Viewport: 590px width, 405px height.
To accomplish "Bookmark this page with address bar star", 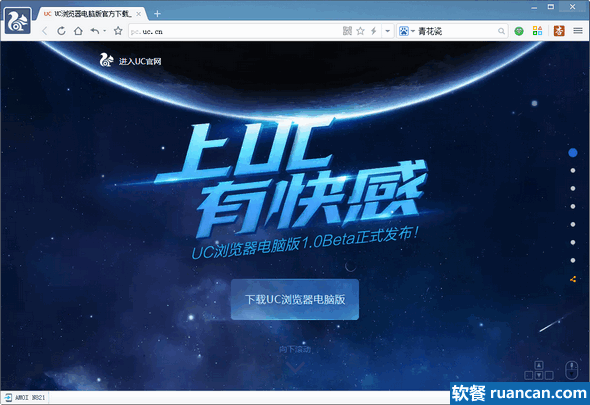I will tap(360, 31).
